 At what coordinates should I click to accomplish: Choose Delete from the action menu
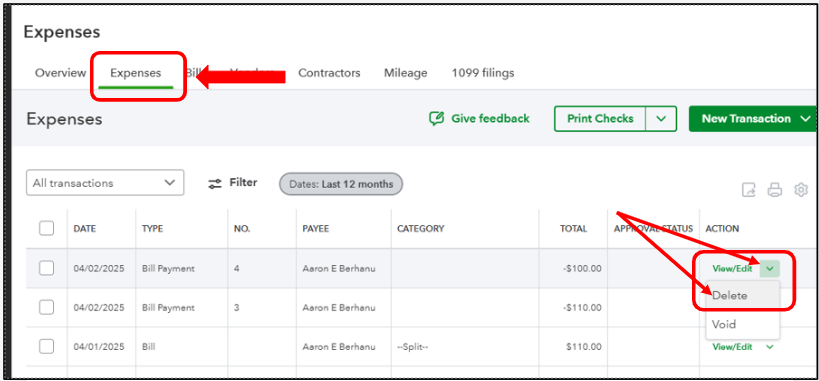(x=742, y=295)
